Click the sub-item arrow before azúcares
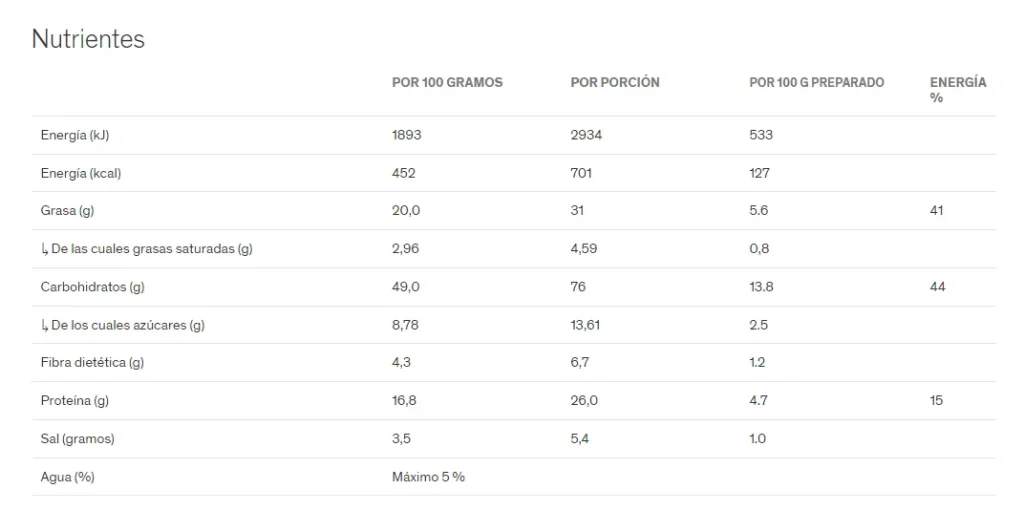 coord(44,326)
